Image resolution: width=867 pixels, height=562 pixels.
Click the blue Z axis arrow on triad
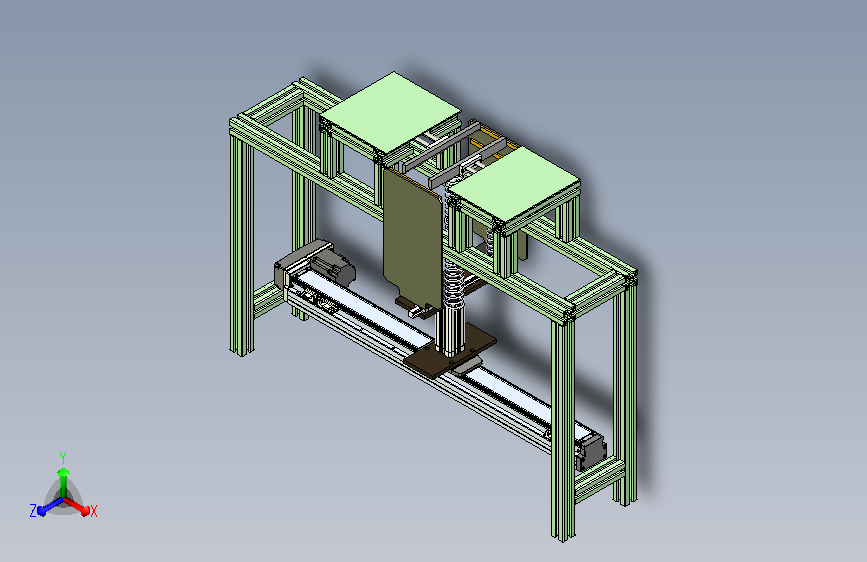[50, 507]
